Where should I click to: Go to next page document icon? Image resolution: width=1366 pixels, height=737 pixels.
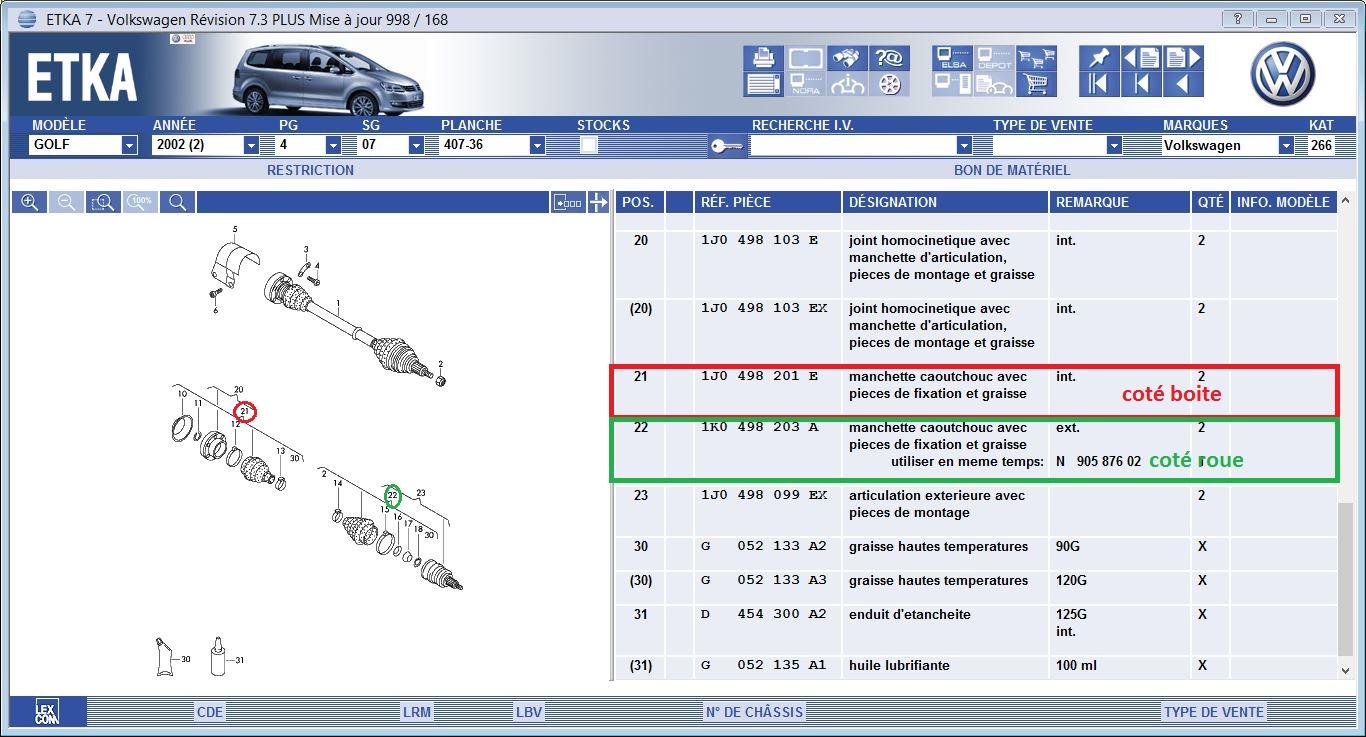coord(1183,57)
